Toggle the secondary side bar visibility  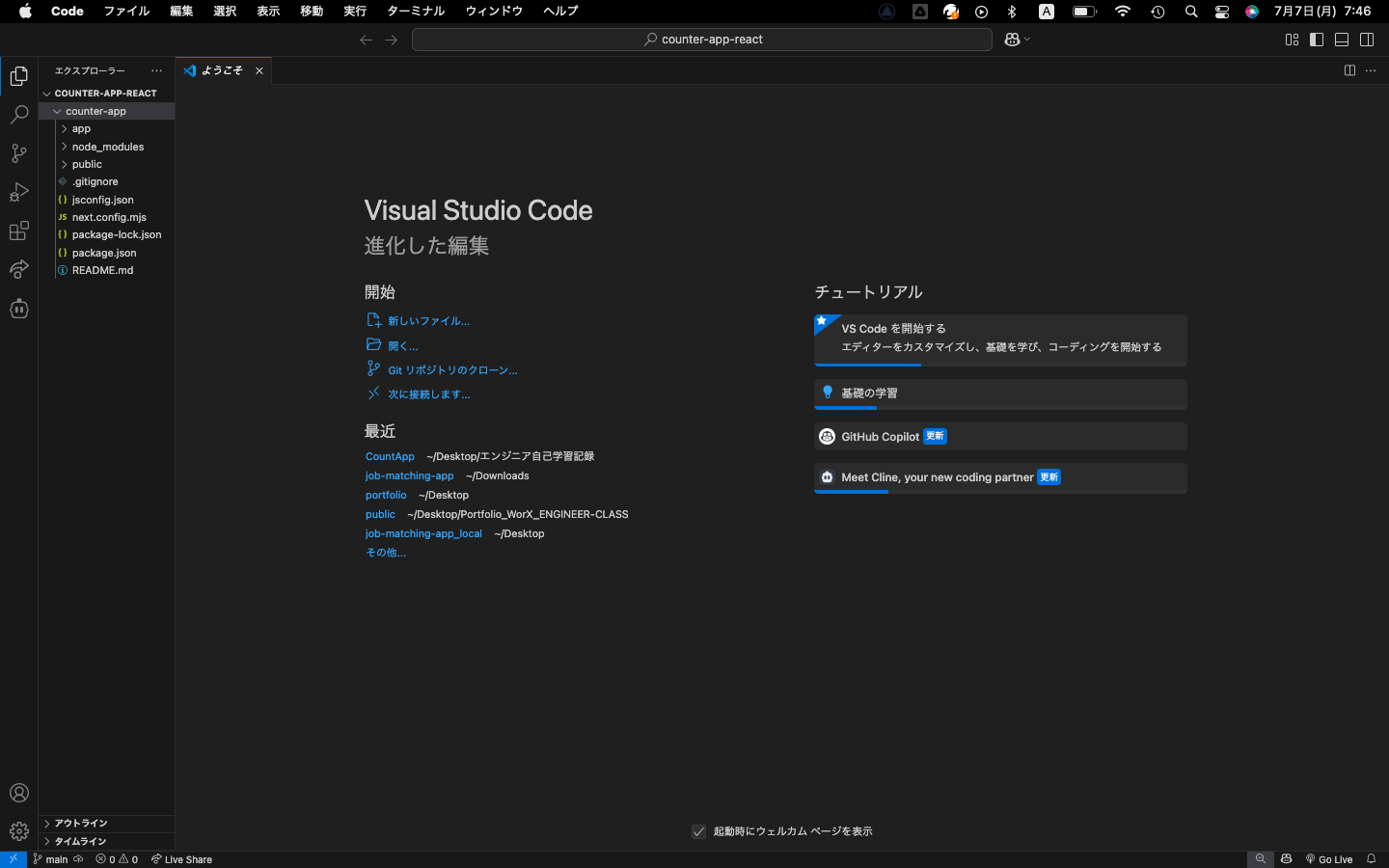[1367, 40]
